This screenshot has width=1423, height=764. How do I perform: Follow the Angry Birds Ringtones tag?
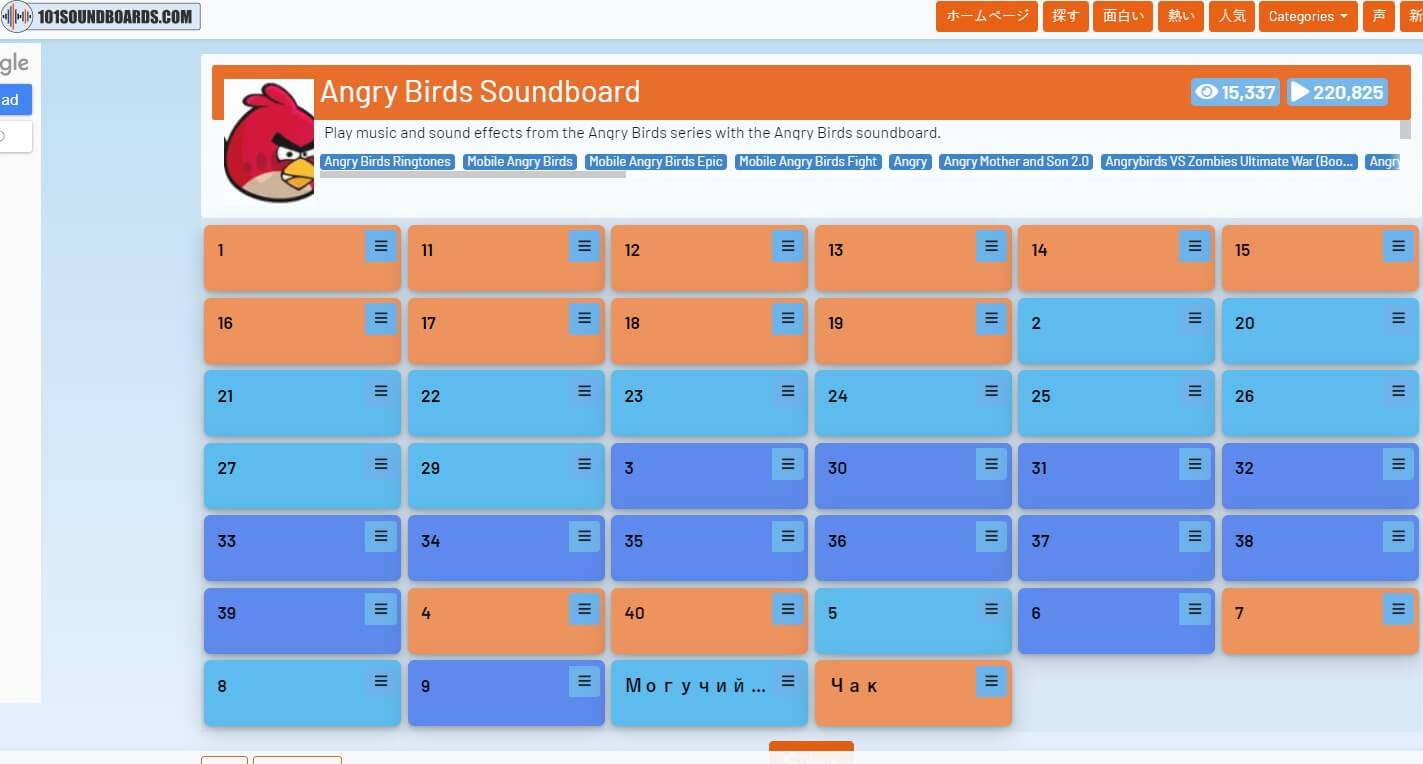387,162
